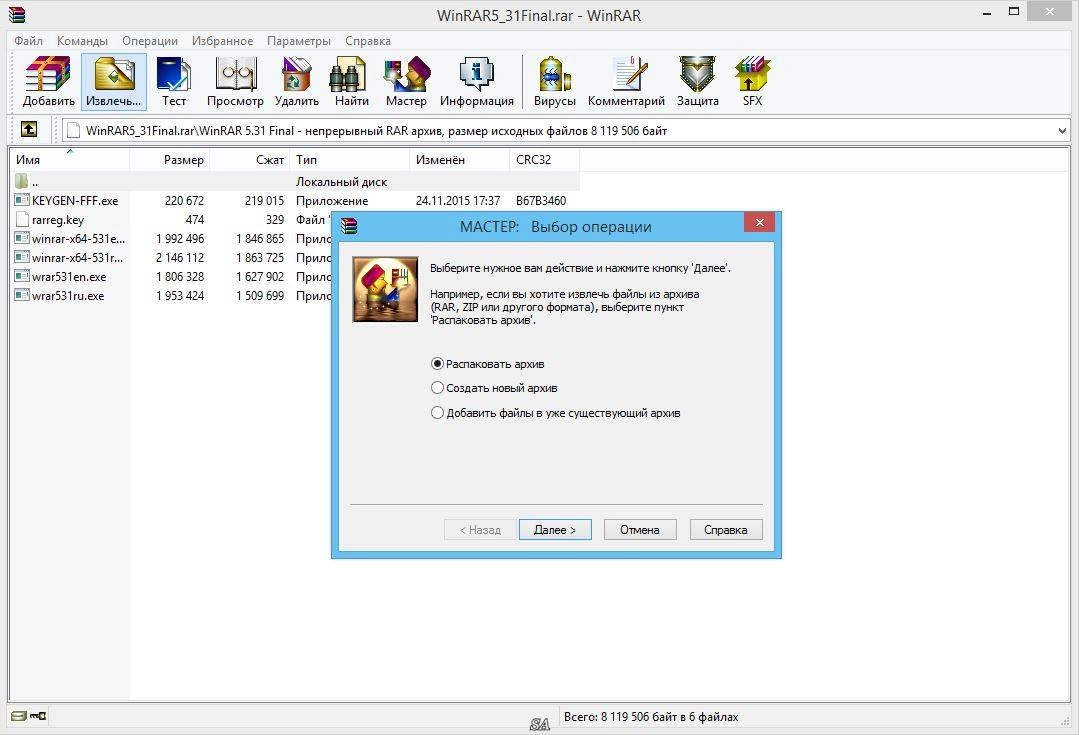Go up one level with arrow icon
1079x735 pixels.
click(x=29, y=129)
